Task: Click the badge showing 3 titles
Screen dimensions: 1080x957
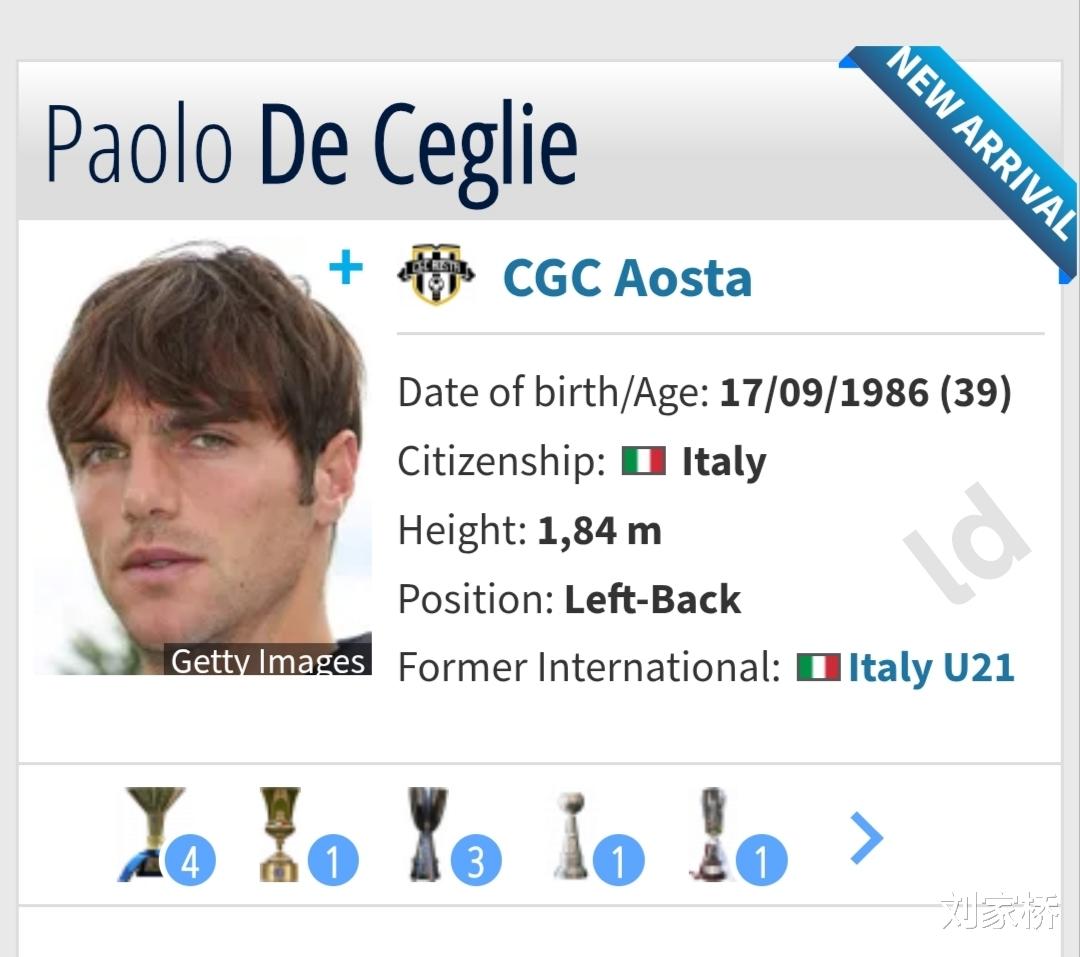Action: [476, 861]
